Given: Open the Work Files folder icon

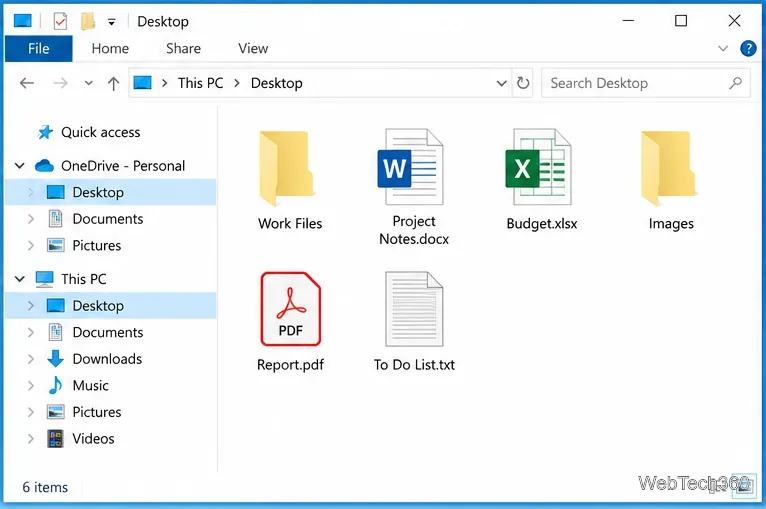Looking at the screenshot, I should pyautogui.click(x=286, y=168).
